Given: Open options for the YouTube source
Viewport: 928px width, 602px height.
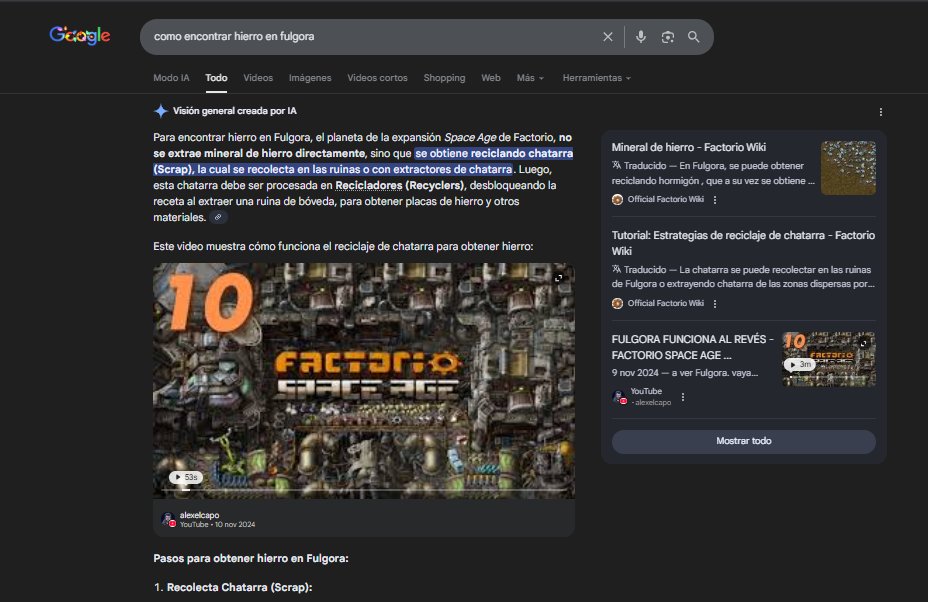Looking at the screenshot, I should 683,397.
